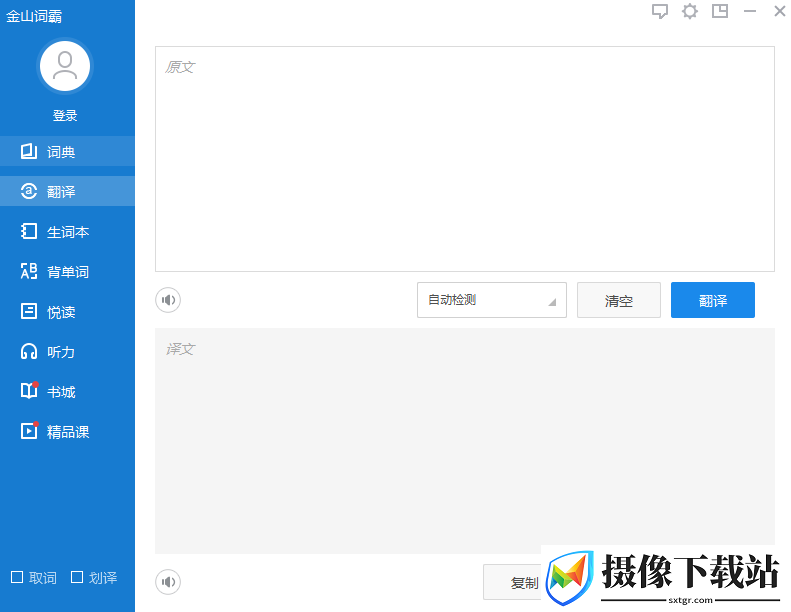791x612 pixels.
Task: Open the 翻译 translation section
Action: click(x=67, y=191)
